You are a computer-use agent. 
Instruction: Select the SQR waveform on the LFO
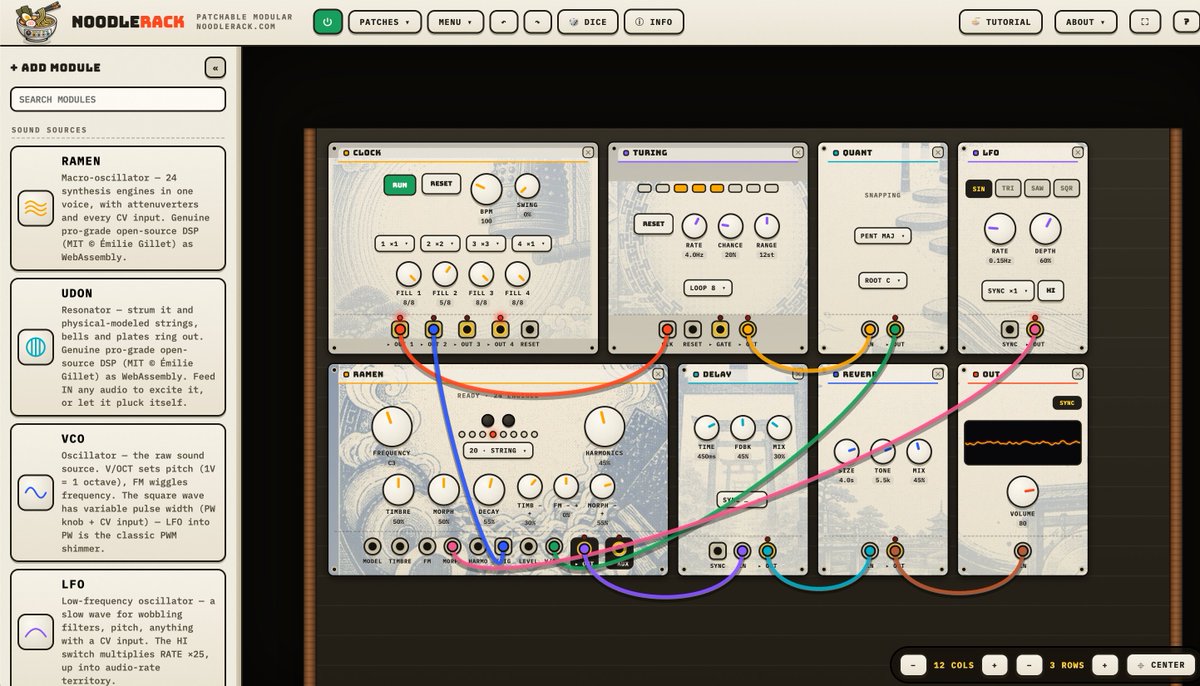[x=1066, y=188]
